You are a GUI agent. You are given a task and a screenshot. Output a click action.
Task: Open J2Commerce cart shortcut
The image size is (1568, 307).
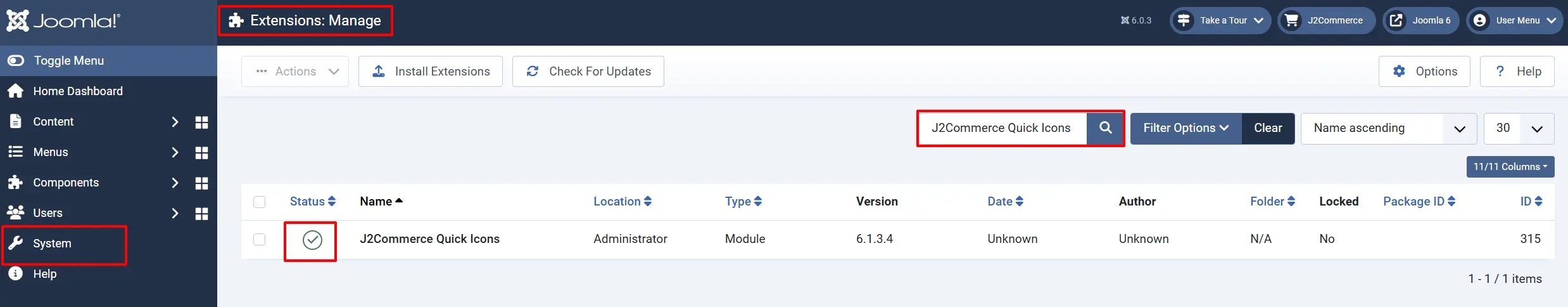[x=1326, y=20]
